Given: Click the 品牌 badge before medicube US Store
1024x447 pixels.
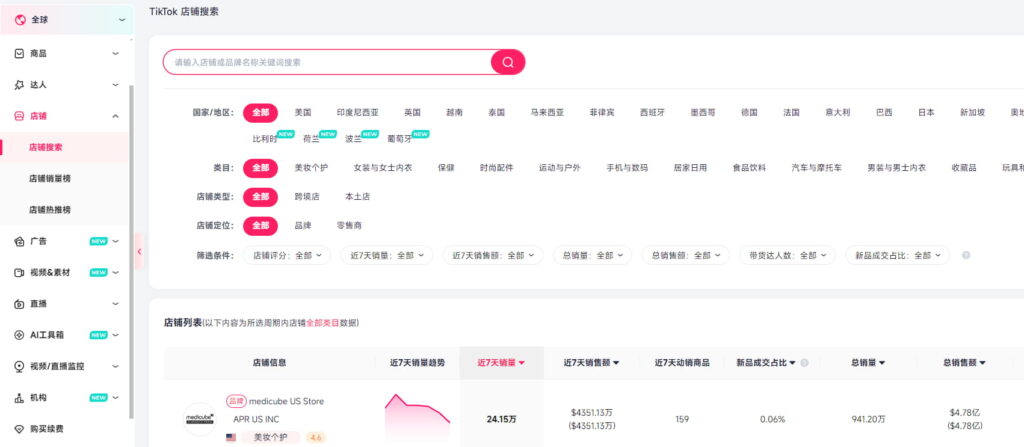Looking at the screenshot, I should tap(236, 401).
